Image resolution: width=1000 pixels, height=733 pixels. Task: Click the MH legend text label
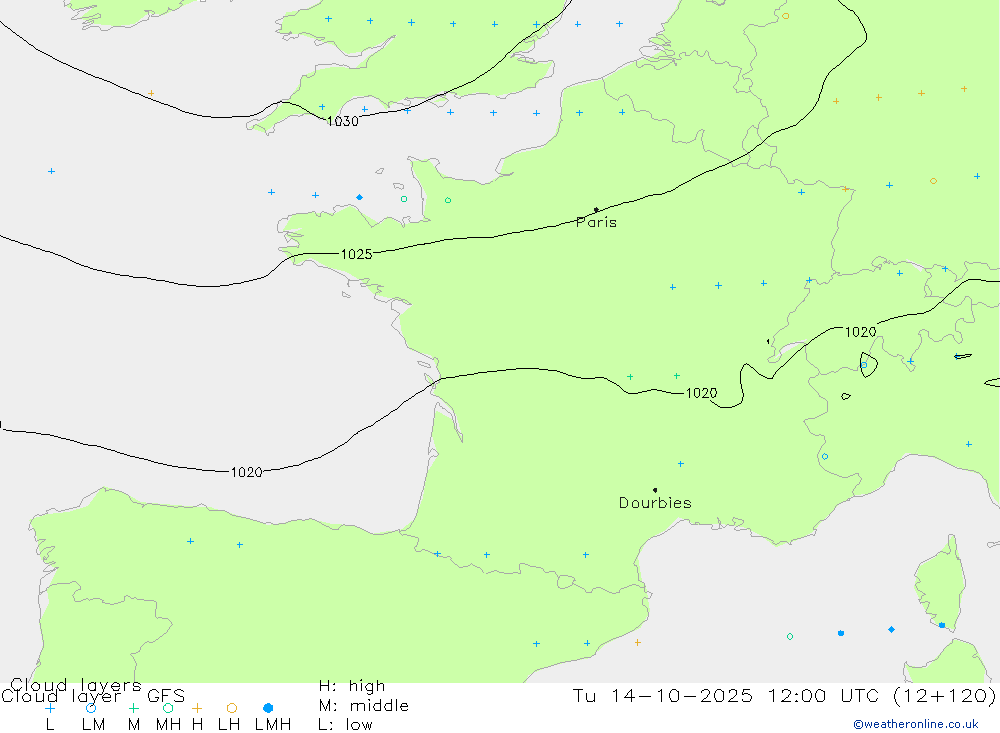[x=168, y=725]
